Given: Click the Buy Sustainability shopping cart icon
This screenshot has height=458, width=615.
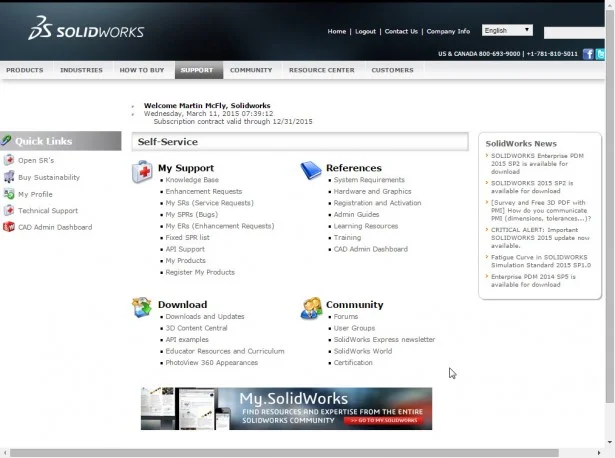Looking at the screenshot, I should (9, 177).
